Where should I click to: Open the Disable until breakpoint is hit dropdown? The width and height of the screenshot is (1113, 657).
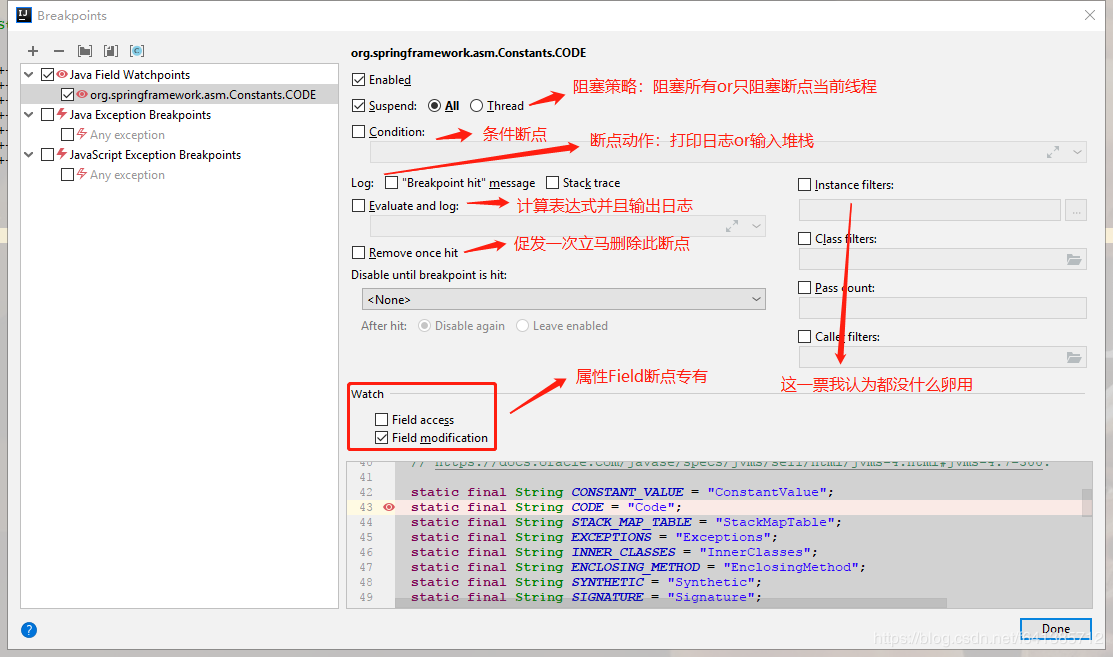(x=563, y=299)
